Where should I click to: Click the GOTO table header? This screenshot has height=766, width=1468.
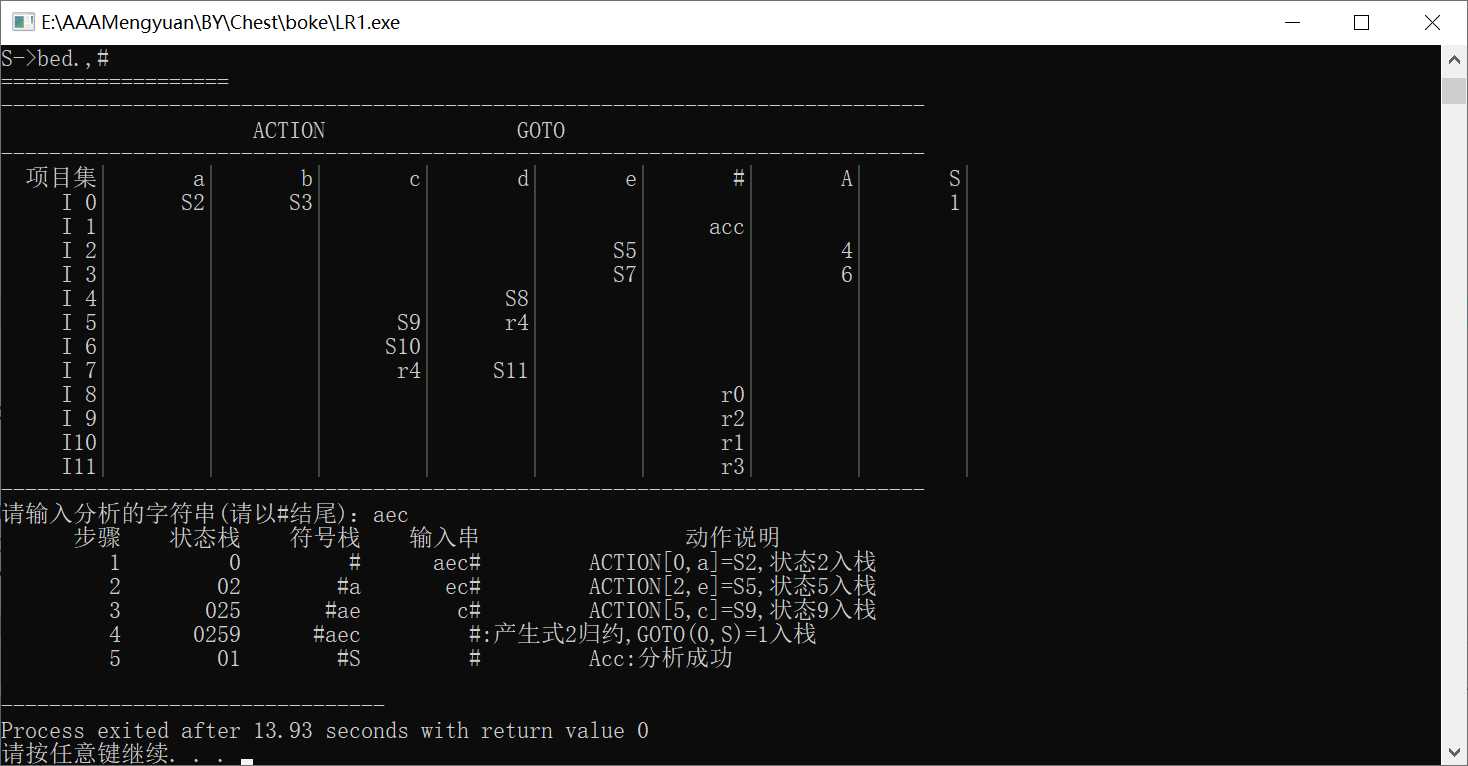coord(541,131)
